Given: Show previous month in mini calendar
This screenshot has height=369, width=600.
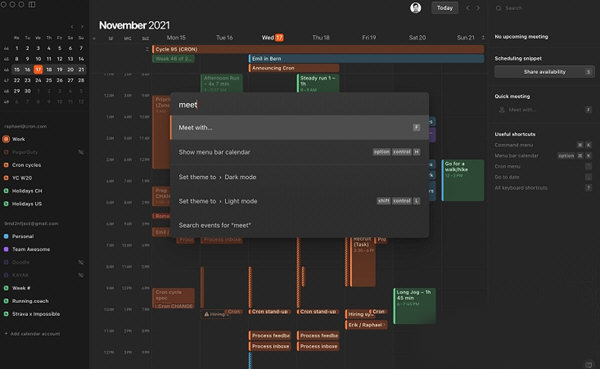Looking at the screenshot, I should [x=72, y=26].
